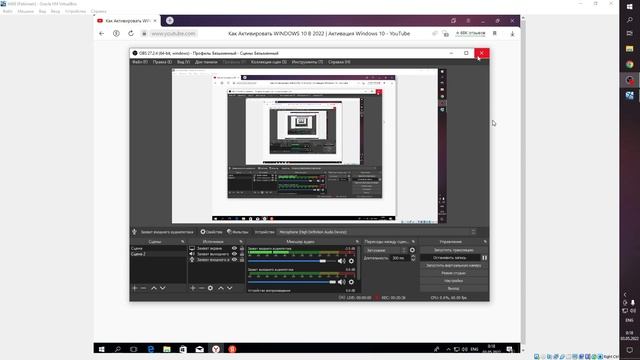The width and height of the screenshot is (640, 360).
Task: Click the browser back arrow
Action: tap(102, 33)
